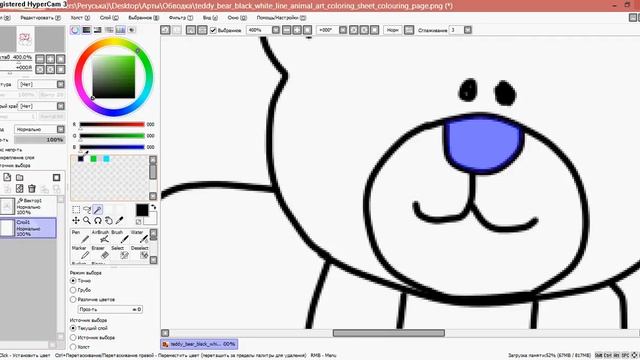Delete the current layer via trash icon
Image resolution: width=640 pixels, height=360 pixels.
click(32, 188)
